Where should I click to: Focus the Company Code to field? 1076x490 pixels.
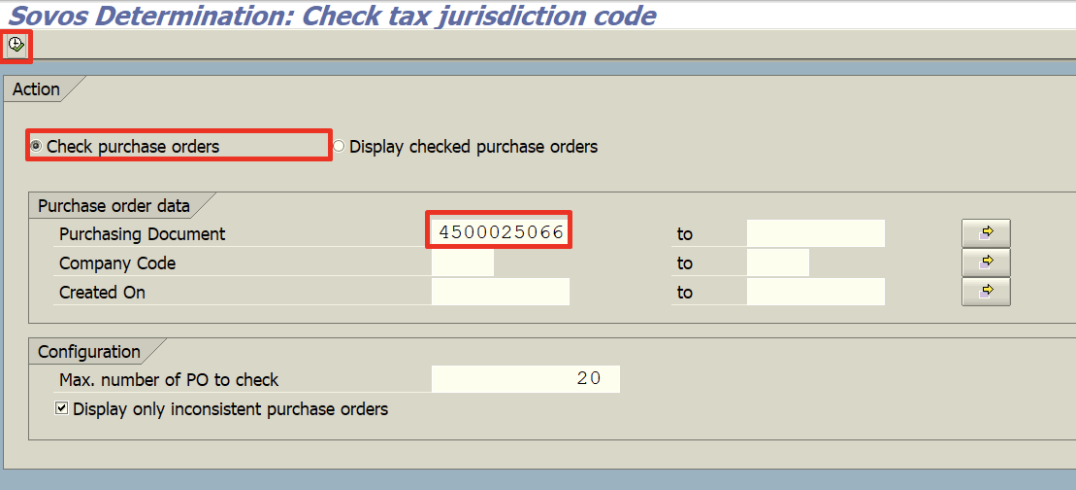(777, 263)
